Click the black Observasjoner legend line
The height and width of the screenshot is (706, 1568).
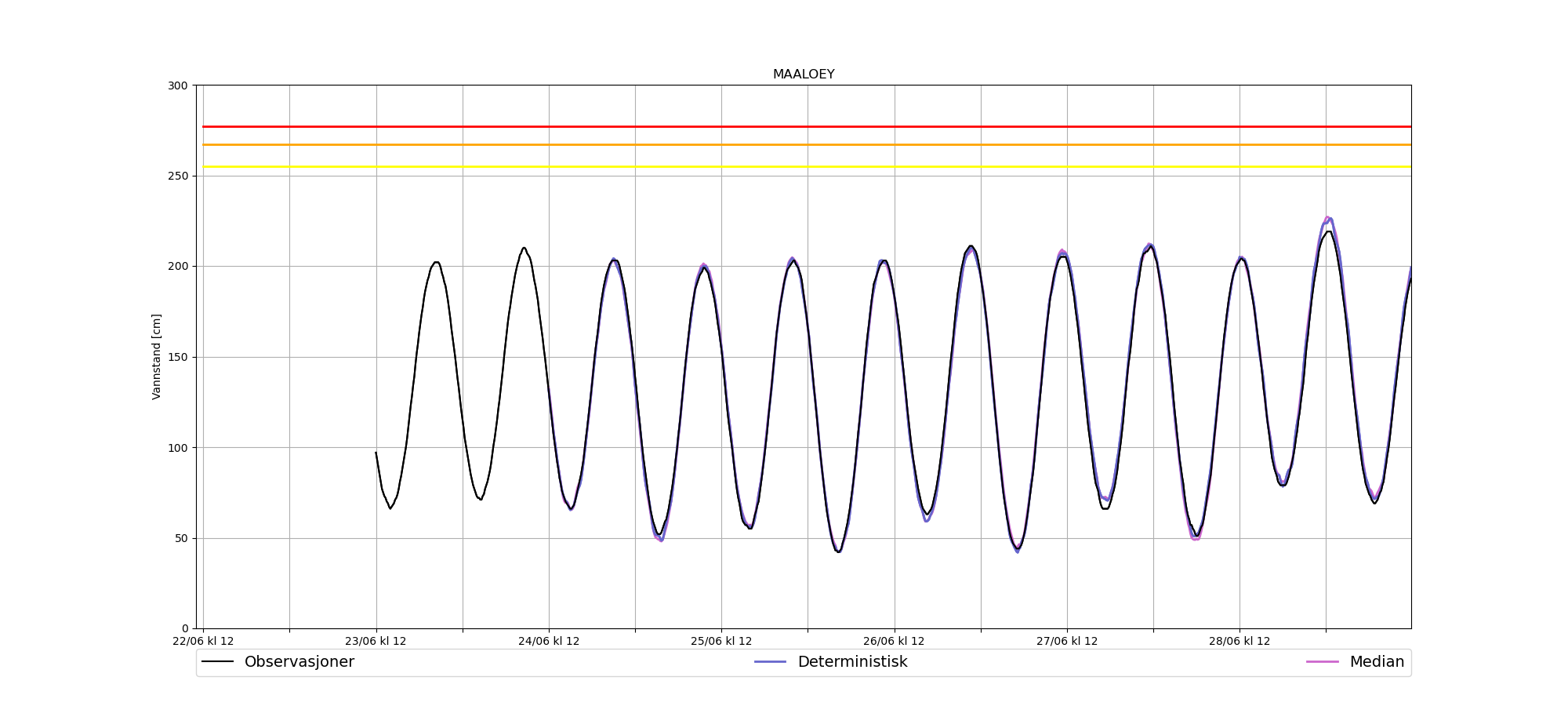coord(218,662)
